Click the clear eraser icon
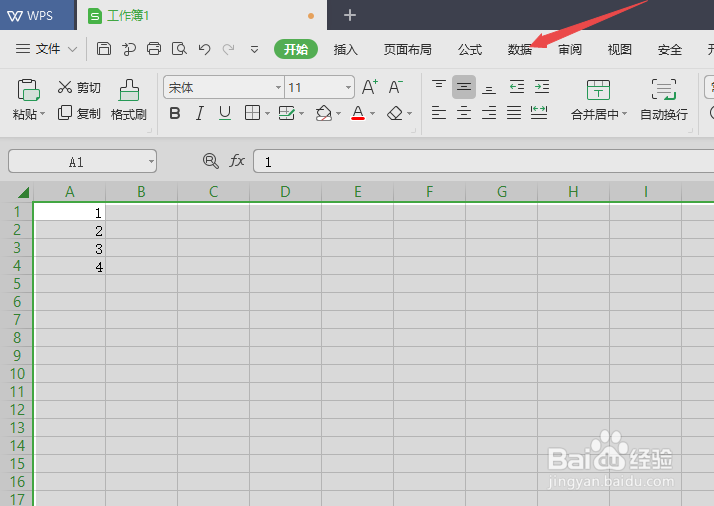This screenshot has width=714, height=506. (x=395, y=113)
